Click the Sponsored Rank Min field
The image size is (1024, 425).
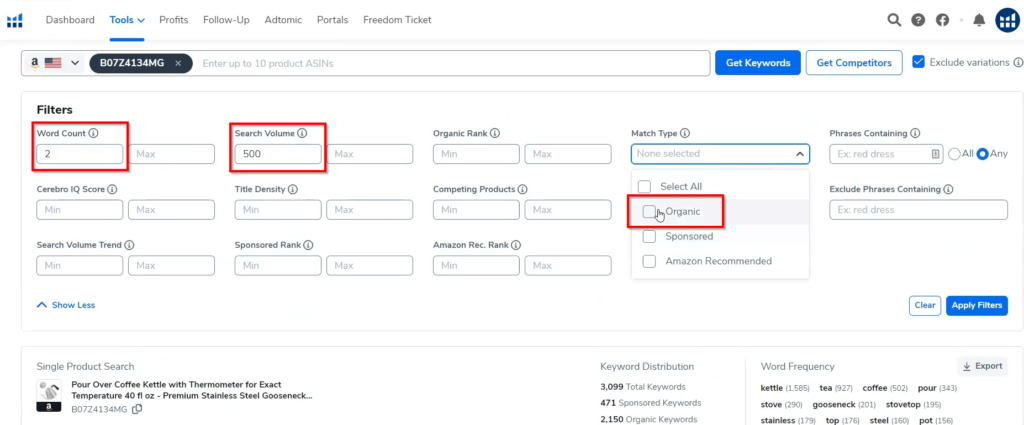[x=278, y=266]
